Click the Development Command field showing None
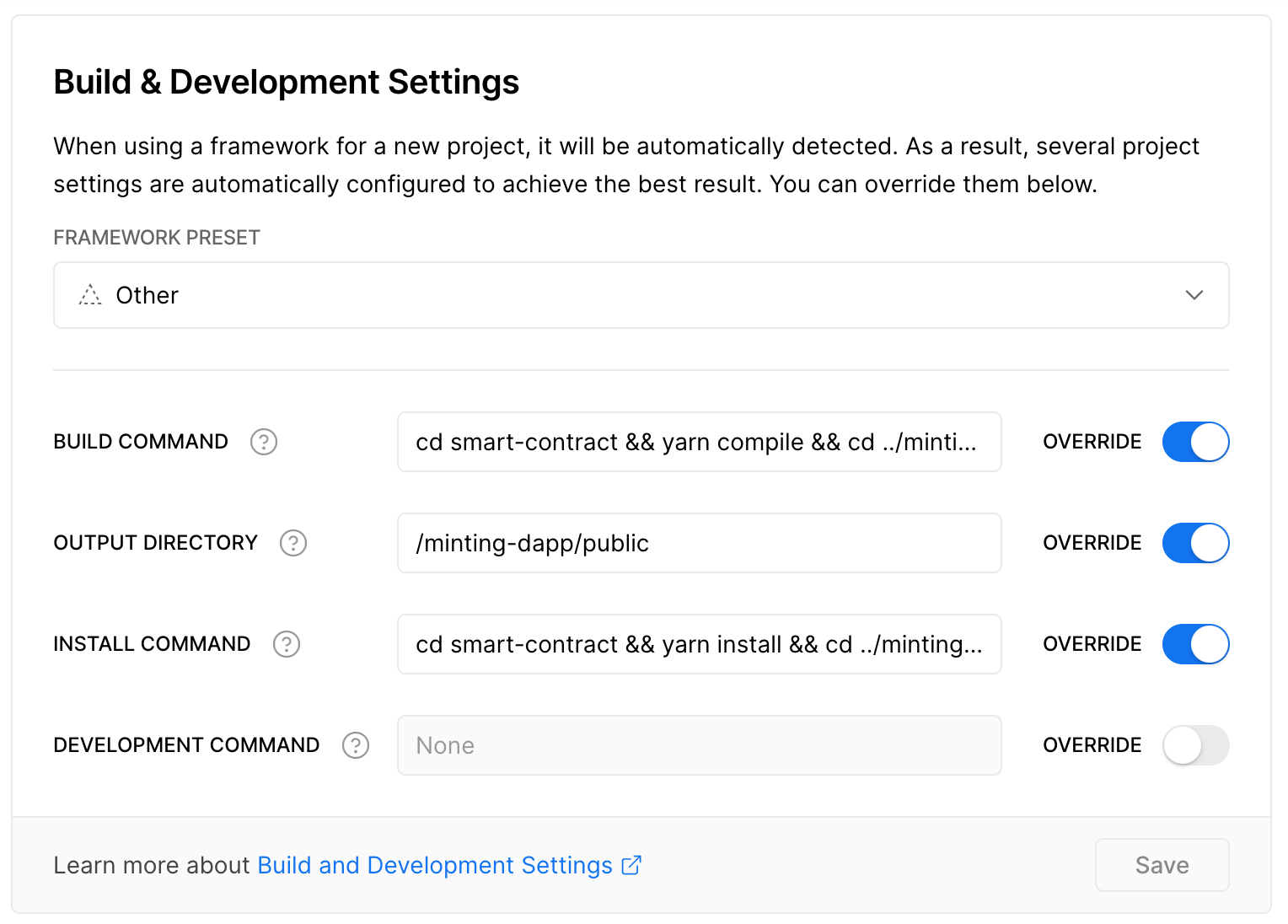Viewport: 1288px width, 924px height. 699,745
